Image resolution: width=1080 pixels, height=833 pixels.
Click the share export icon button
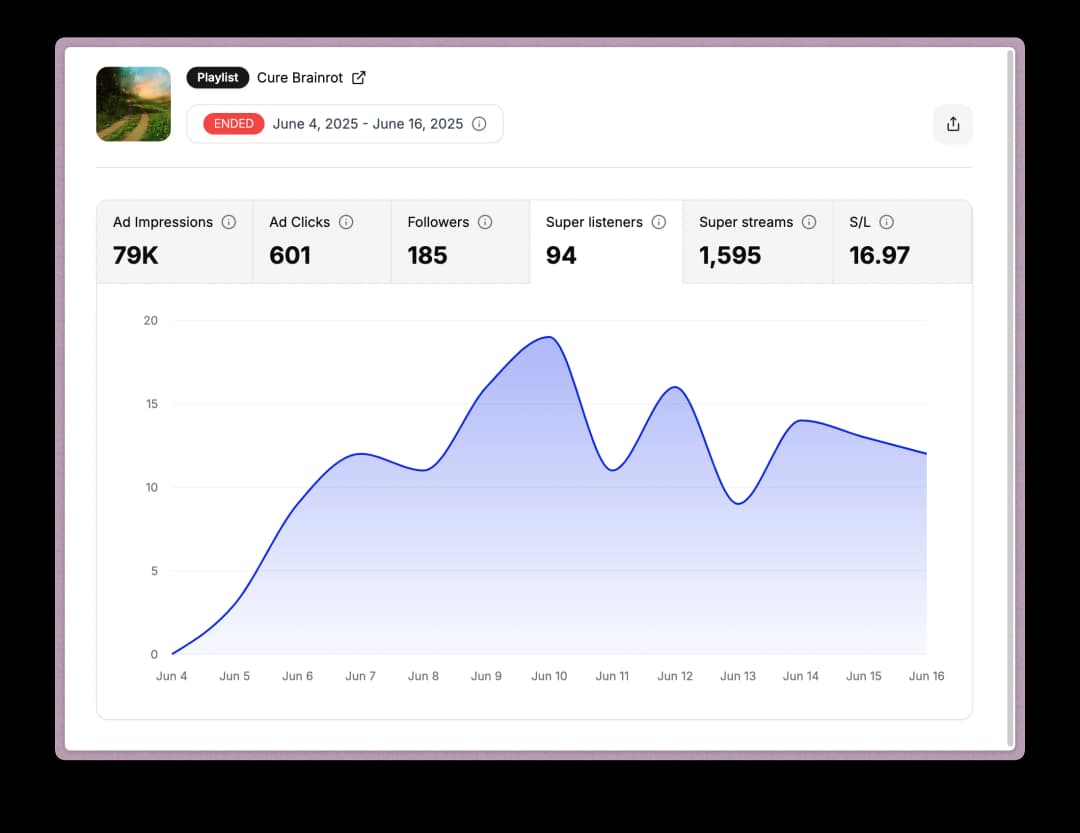pyautogui.click(x=953, y=124)
